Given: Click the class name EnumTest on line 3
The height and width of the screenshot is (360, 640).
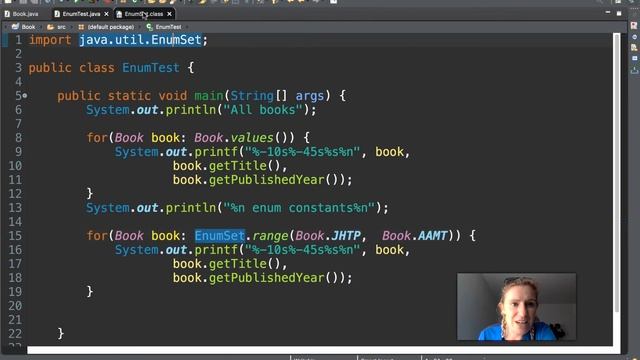Looking at the screenshot, I should (x=151, y=68).
